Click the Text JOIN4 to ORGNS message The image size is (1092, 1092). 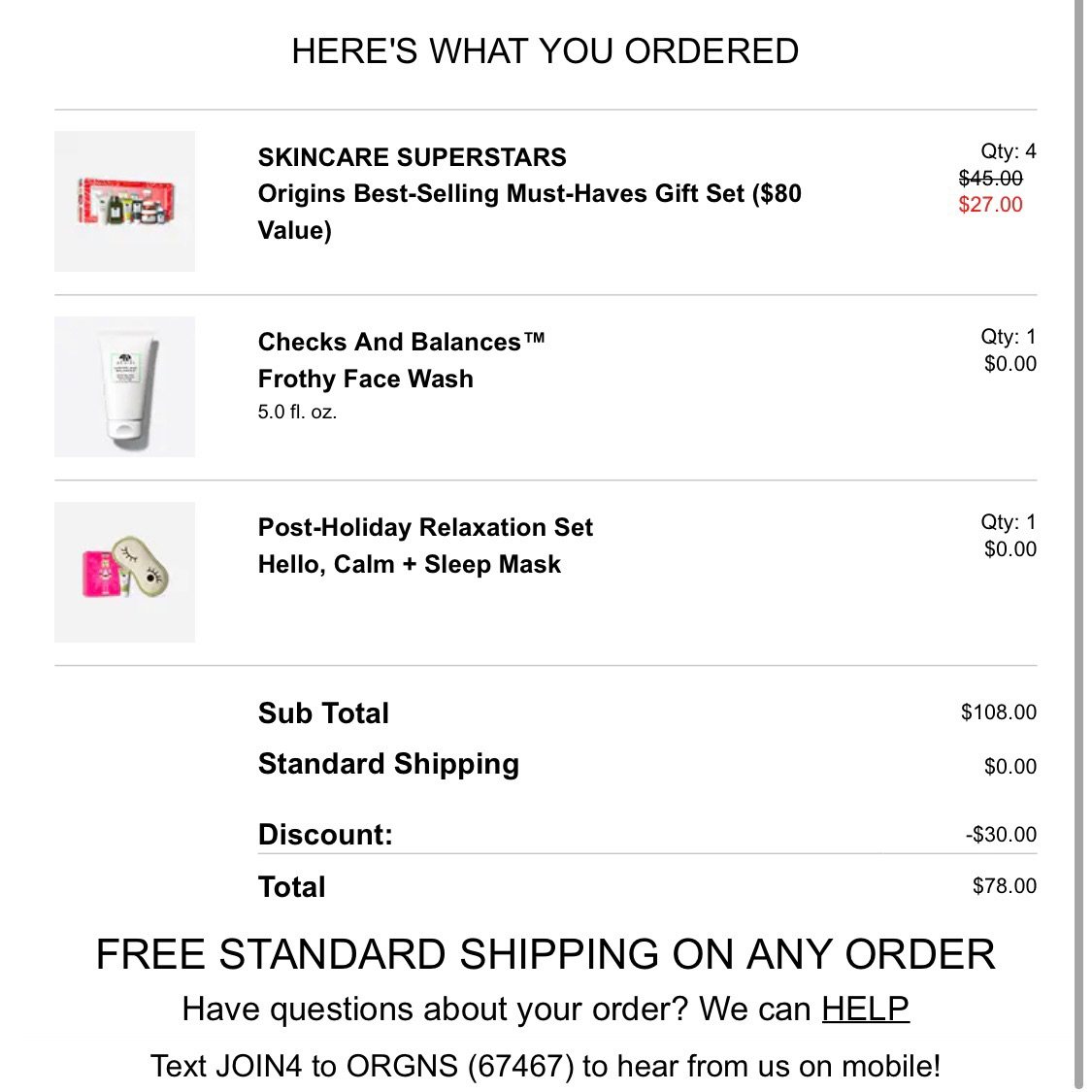tap(546, 1066)
